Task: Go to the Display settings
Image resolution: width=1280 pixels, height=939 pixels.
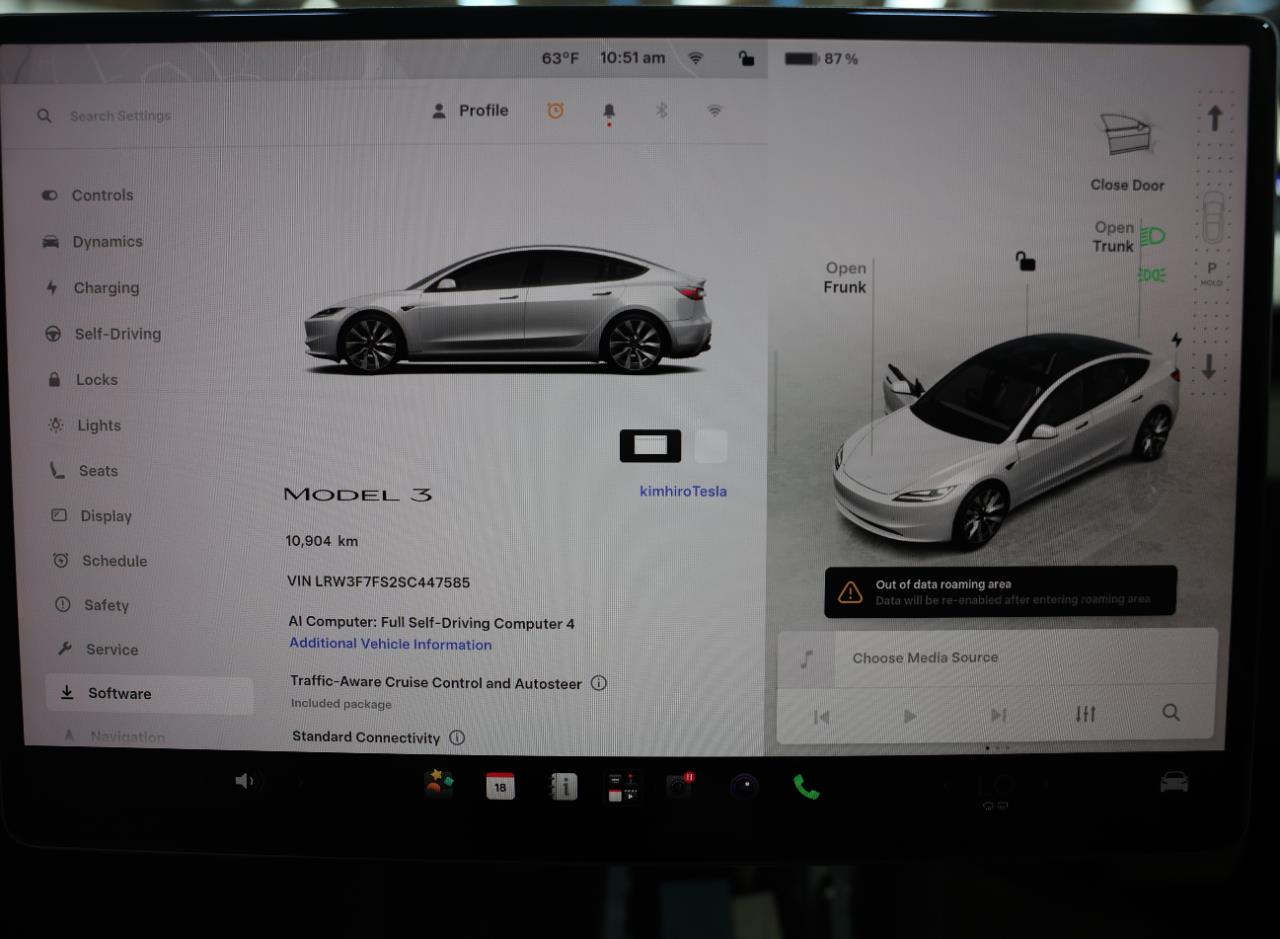Action: point(92,516)
